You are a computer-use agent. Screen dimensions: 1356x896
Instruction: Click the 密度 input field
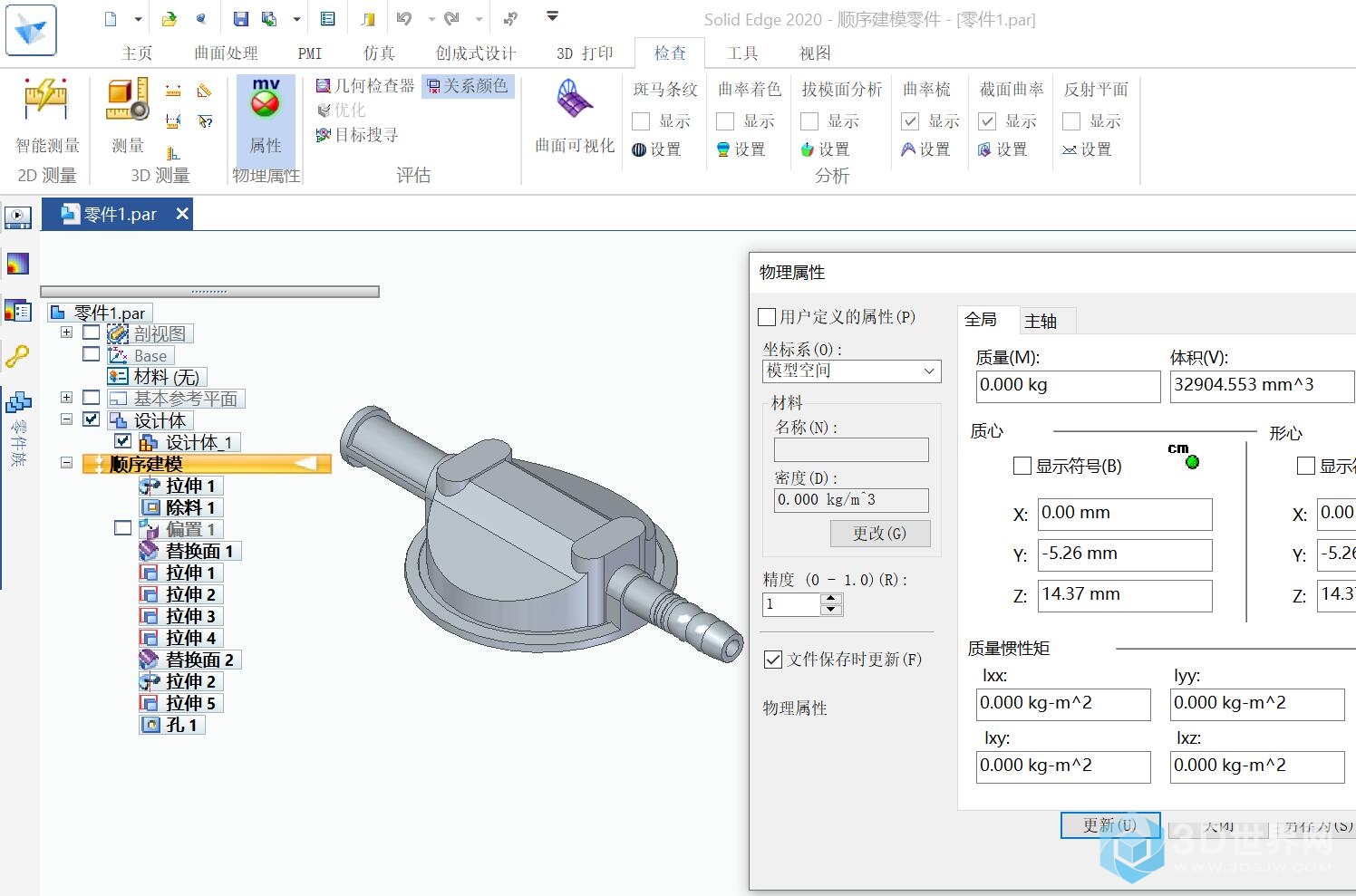click(851, 500)
